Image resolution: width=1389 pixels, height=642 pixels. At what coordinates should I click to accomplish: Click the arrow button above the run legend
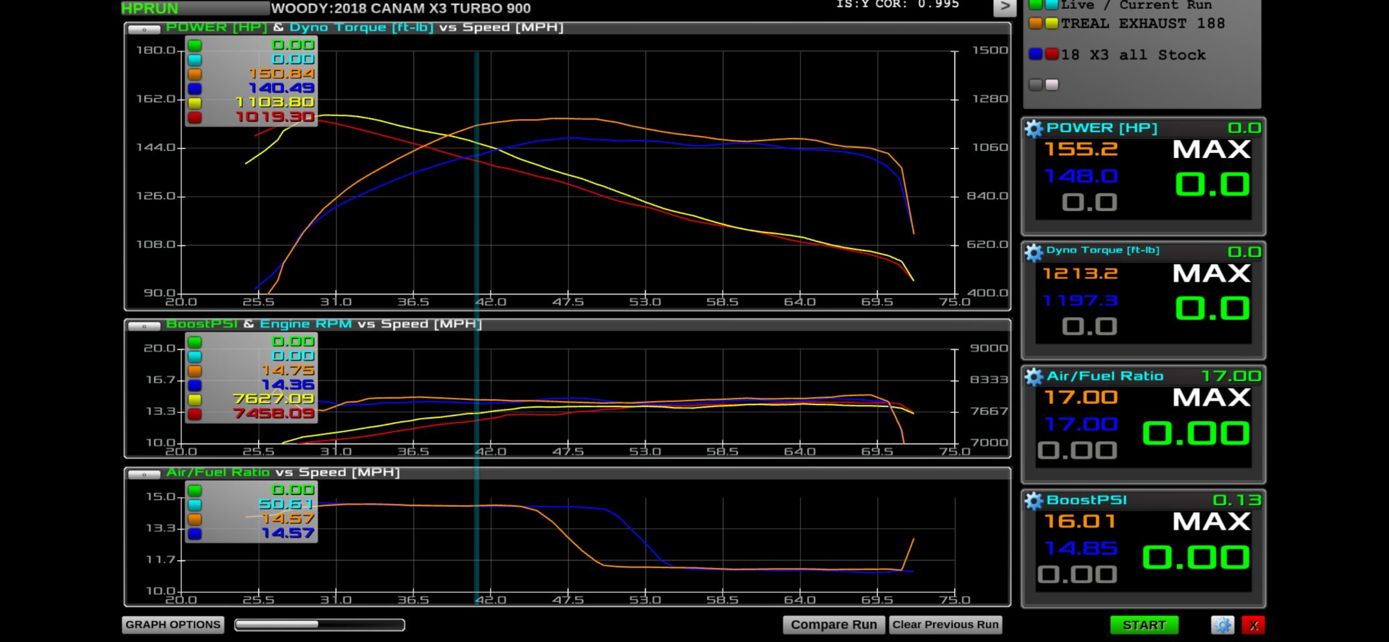(1004, 7)
